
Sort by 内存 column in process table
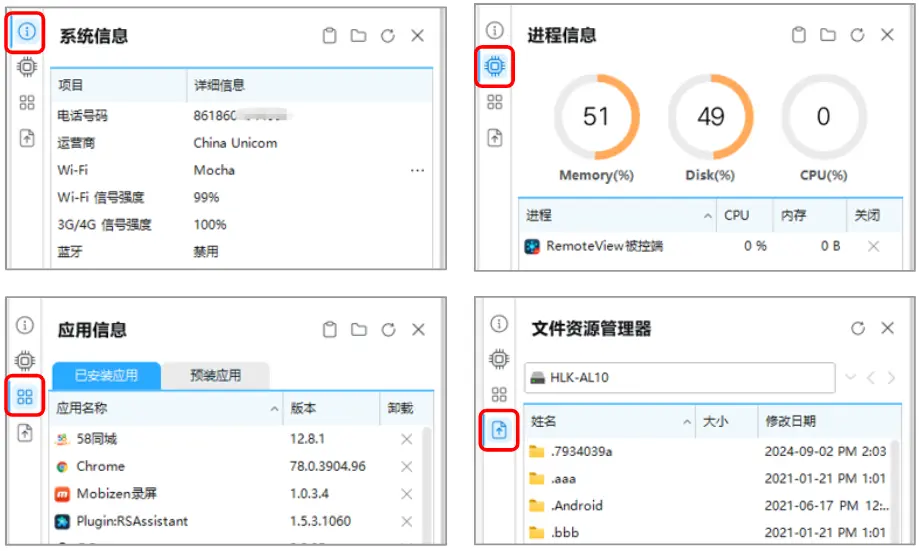(x=809, y=215)
